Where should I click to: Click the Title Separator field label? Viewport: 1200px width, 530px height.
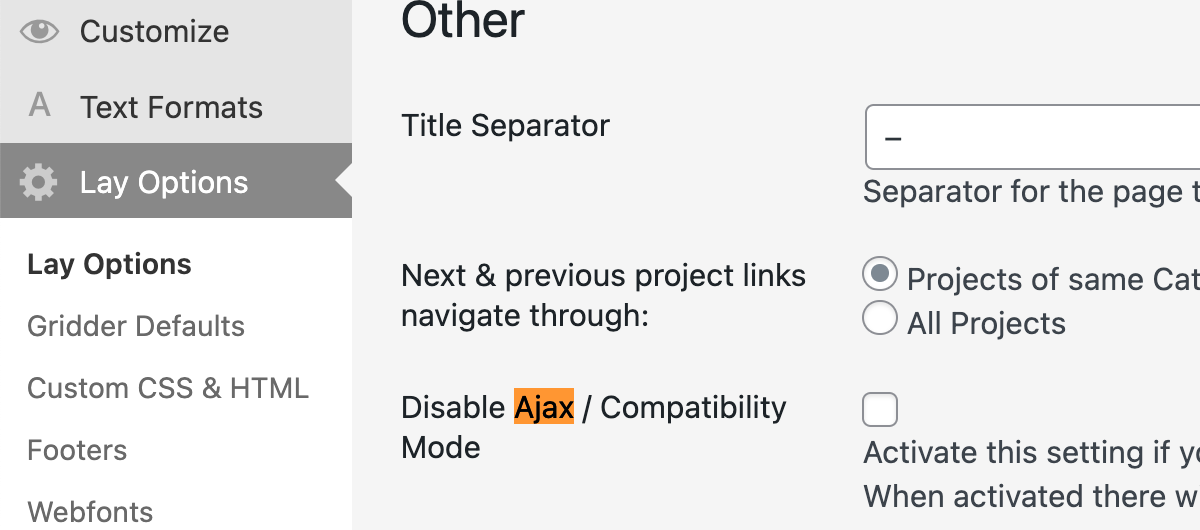point(505,126)
